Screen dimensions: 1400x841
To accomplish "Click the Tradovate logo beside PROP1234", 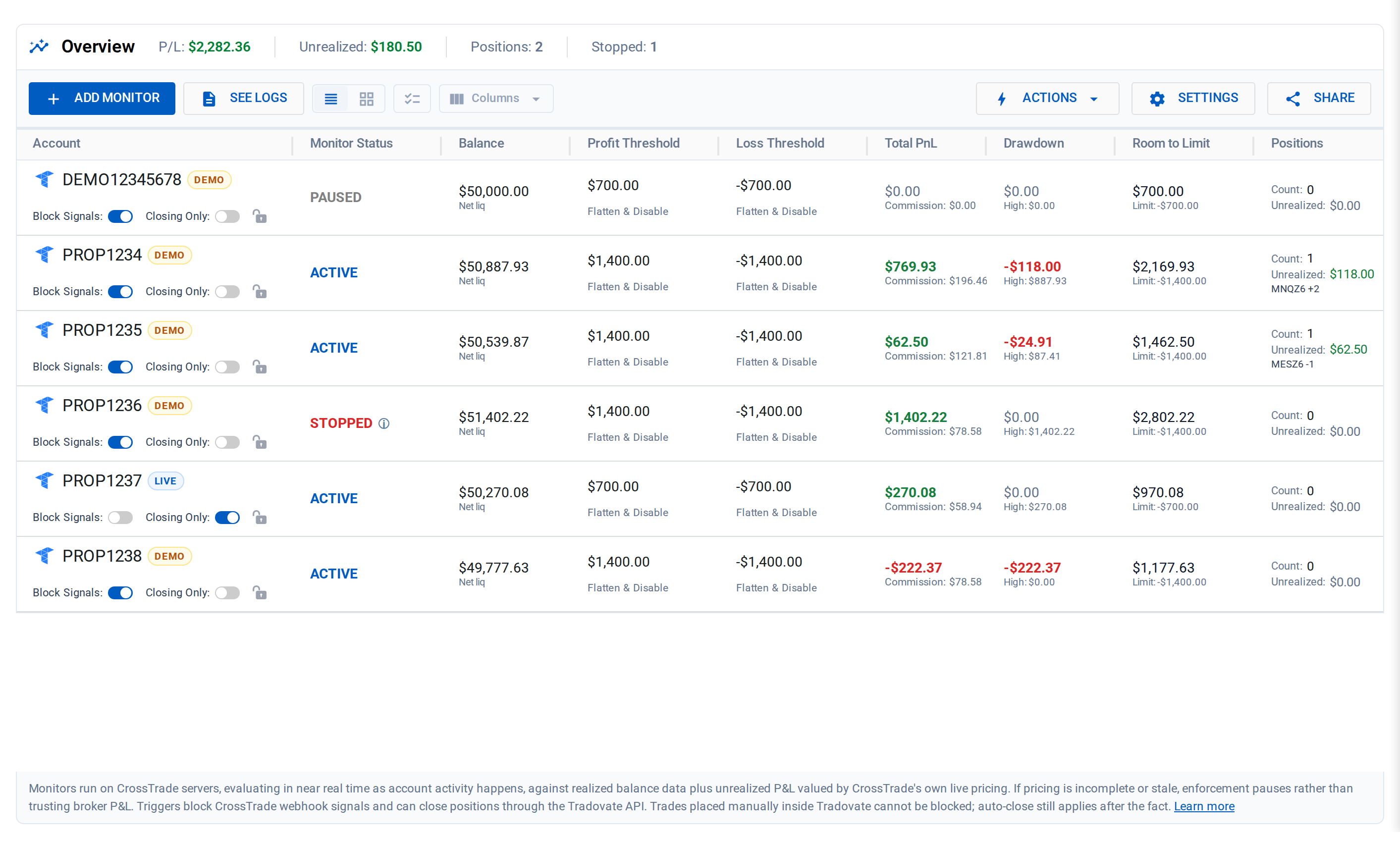I will pos(44,255).
